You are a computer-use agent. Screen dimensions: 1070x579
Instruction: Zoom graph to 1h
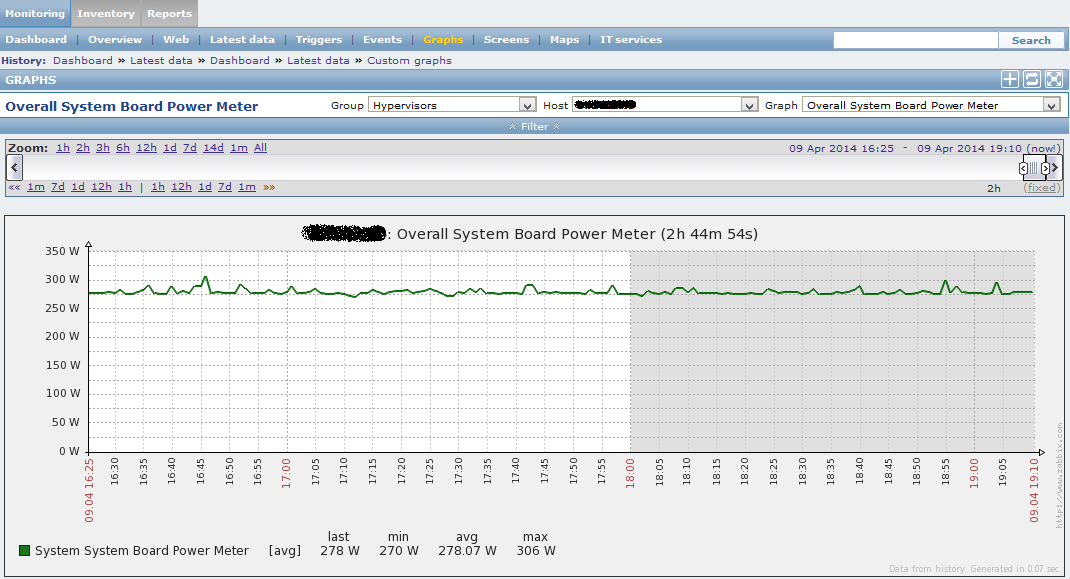click(x=63, y=147)
